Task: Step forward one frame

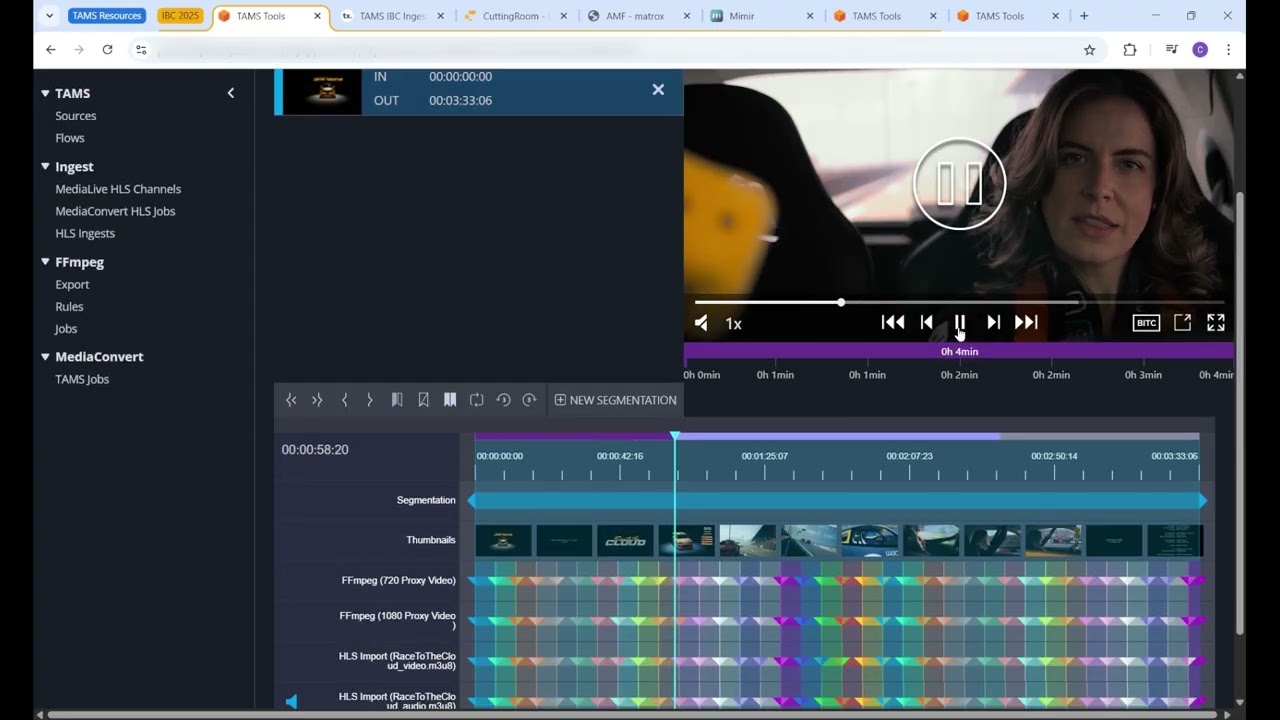Action: click(x=993, y=322)
